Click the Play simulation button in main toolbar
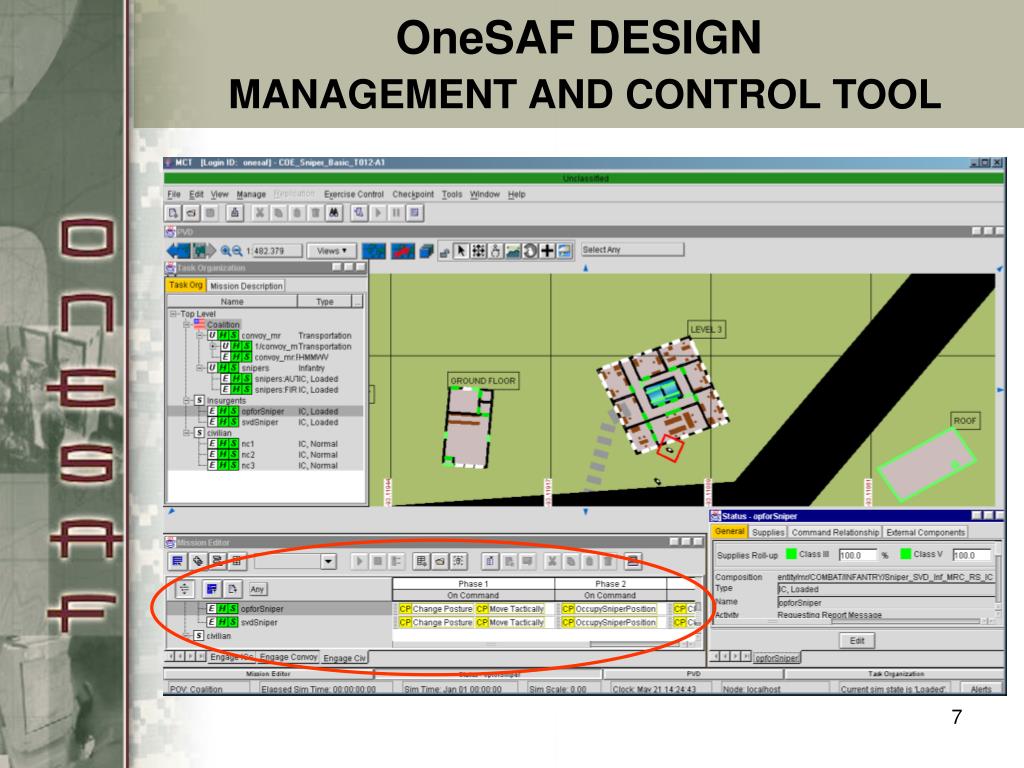The width and height of the screenshot is (1024, 768). pos(377,213)
